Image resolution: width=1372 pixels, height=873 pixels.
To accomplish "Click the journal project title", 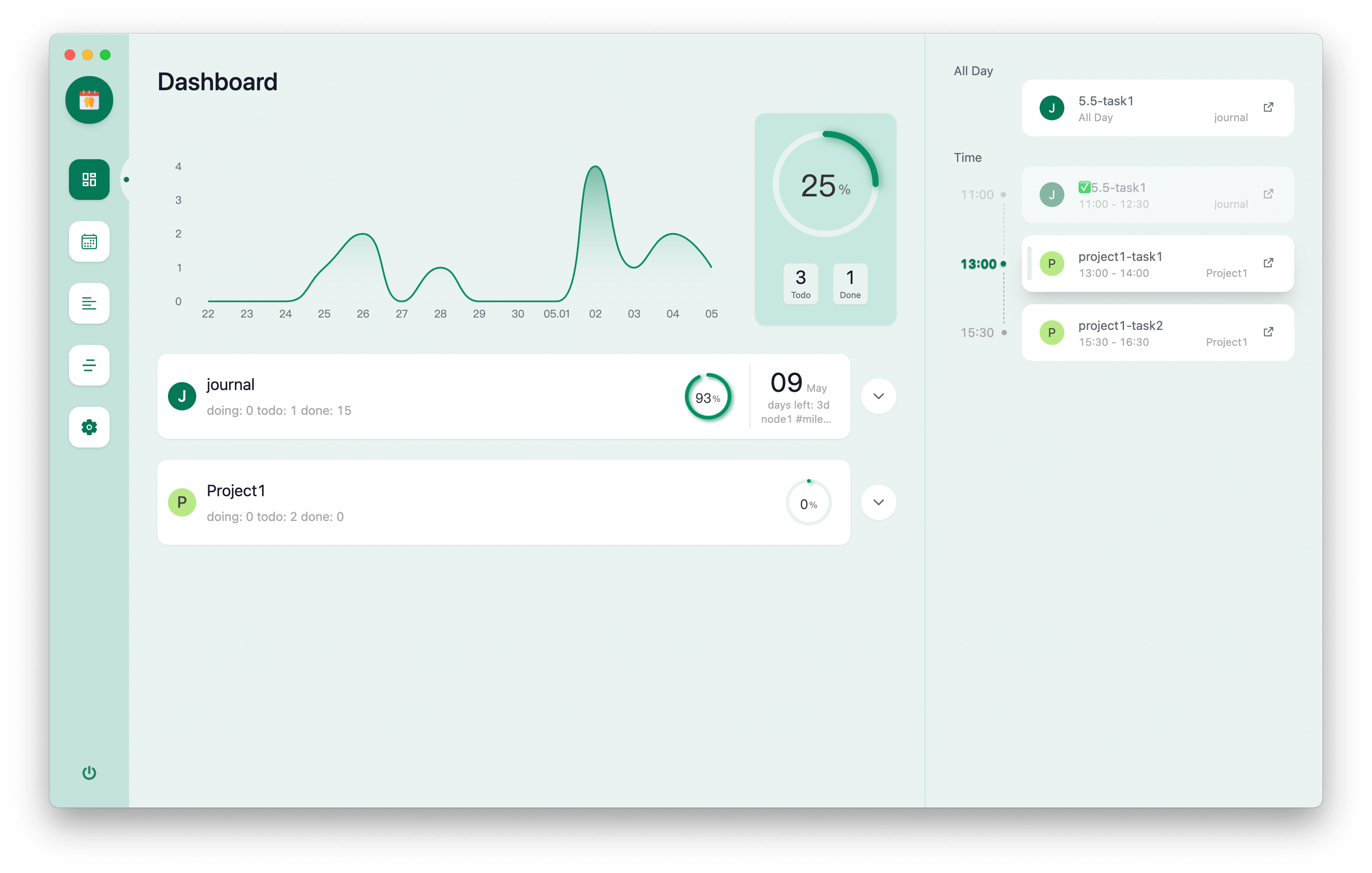I will coord(230,385).
